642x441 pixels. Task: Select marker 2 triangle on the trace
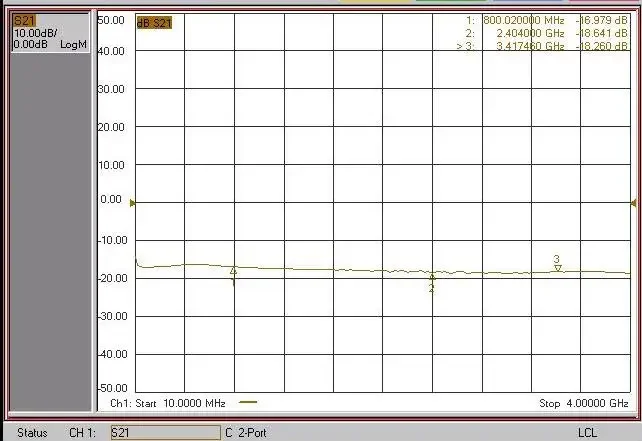click(432, 277)
